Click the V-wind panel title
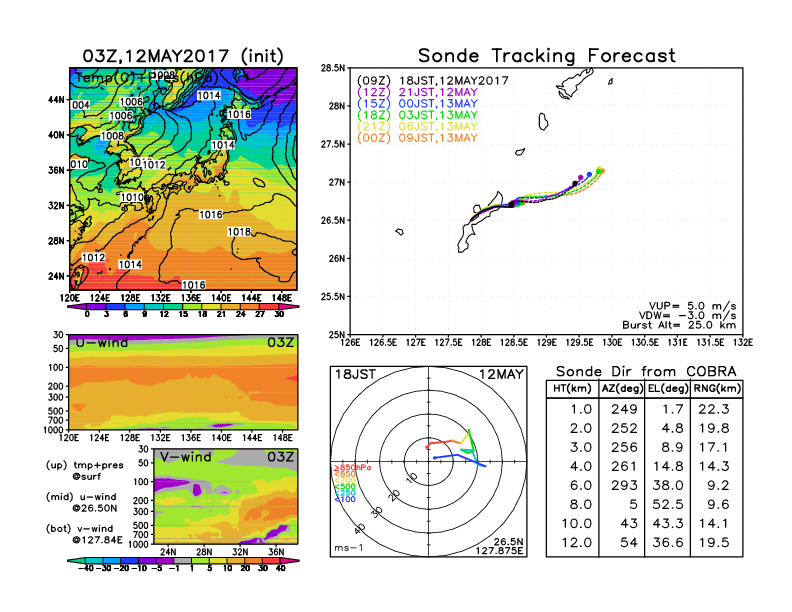 click(185, 457)
